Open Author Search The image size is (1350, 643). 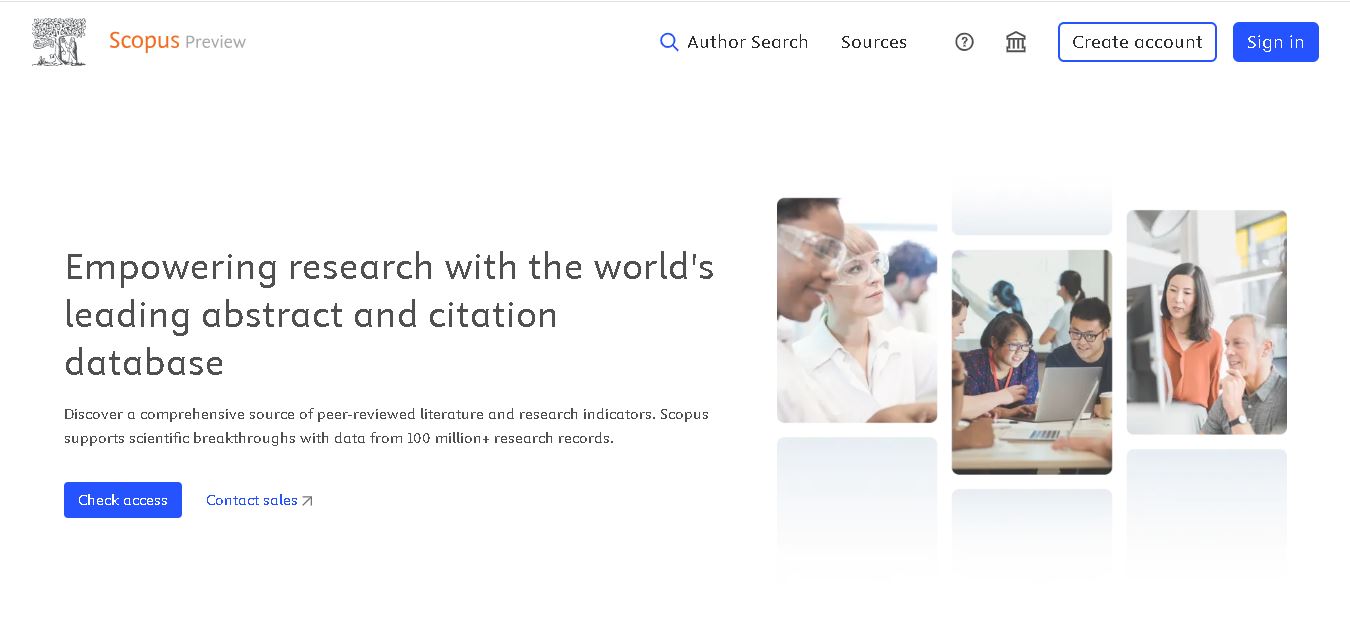(734, 42)
